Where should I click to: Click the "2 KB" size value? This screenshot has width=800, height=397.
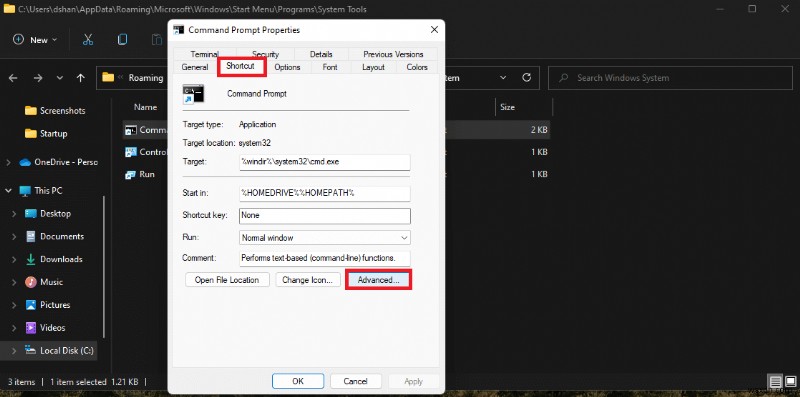[x=539, y=130]
